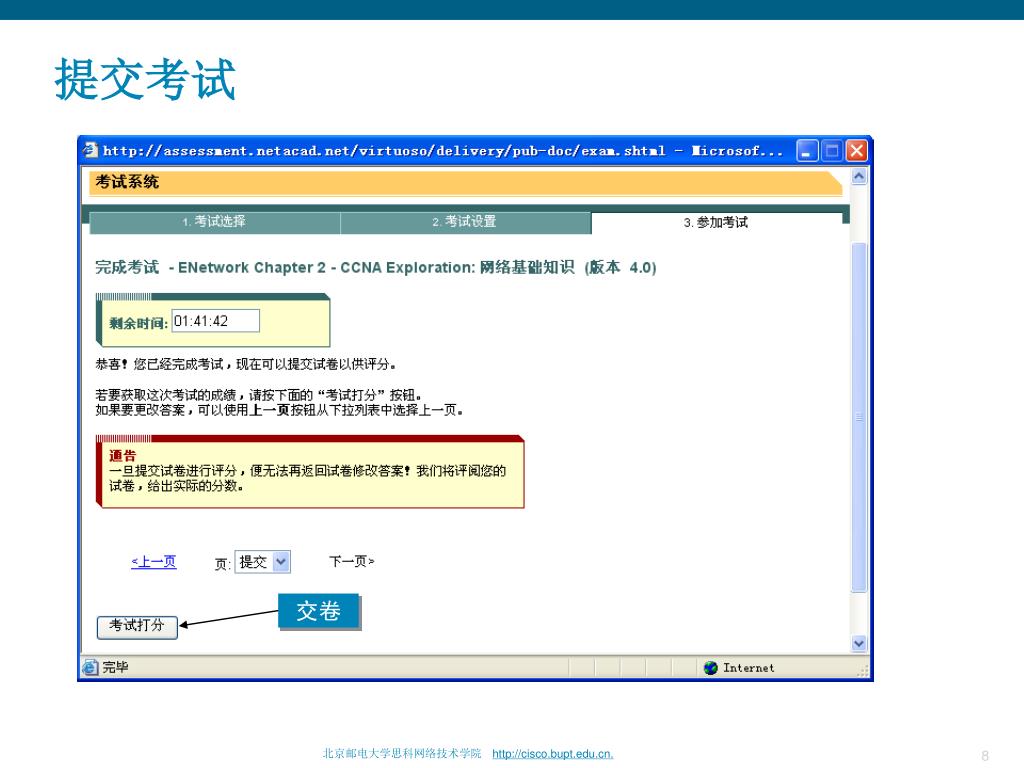Minimize the exam browser window
Viewport: 1024px width, 768px height.
point(807,151)
